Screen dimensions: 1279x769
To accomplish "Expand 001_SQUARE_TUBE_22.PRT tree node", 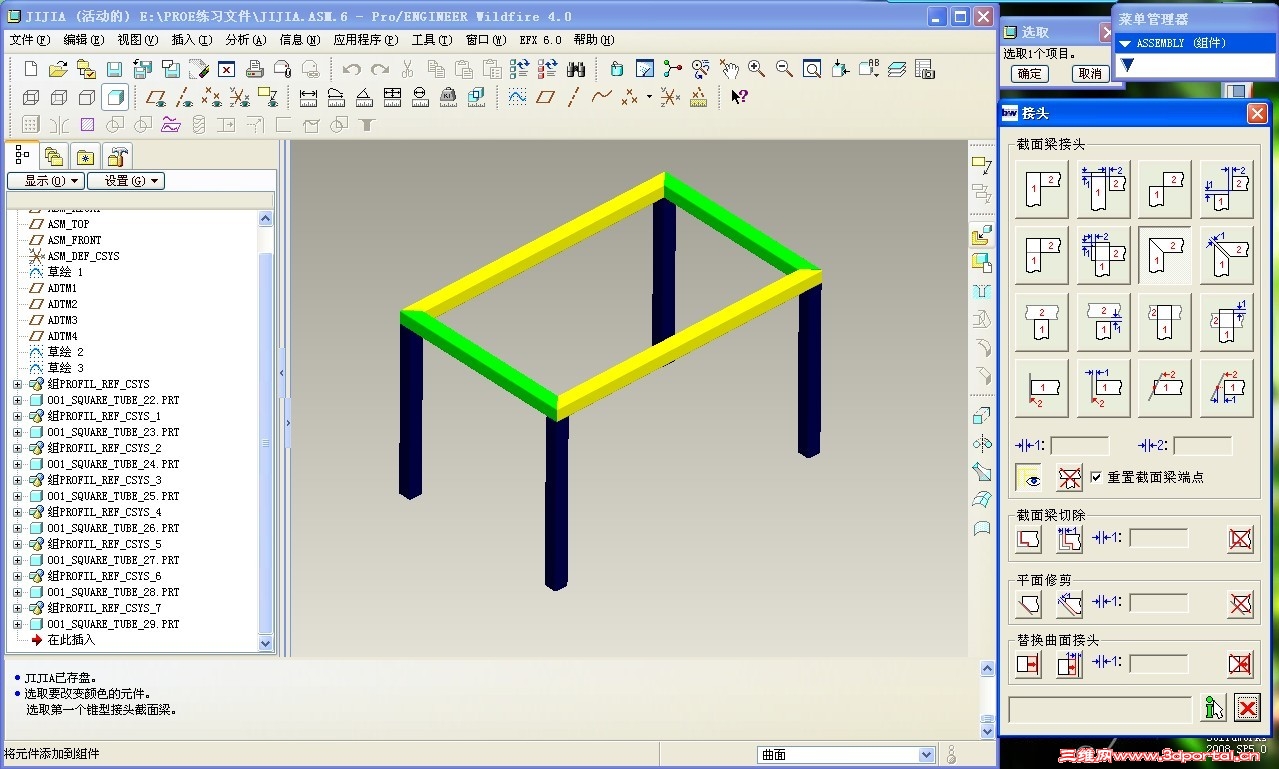I will 17,400.
